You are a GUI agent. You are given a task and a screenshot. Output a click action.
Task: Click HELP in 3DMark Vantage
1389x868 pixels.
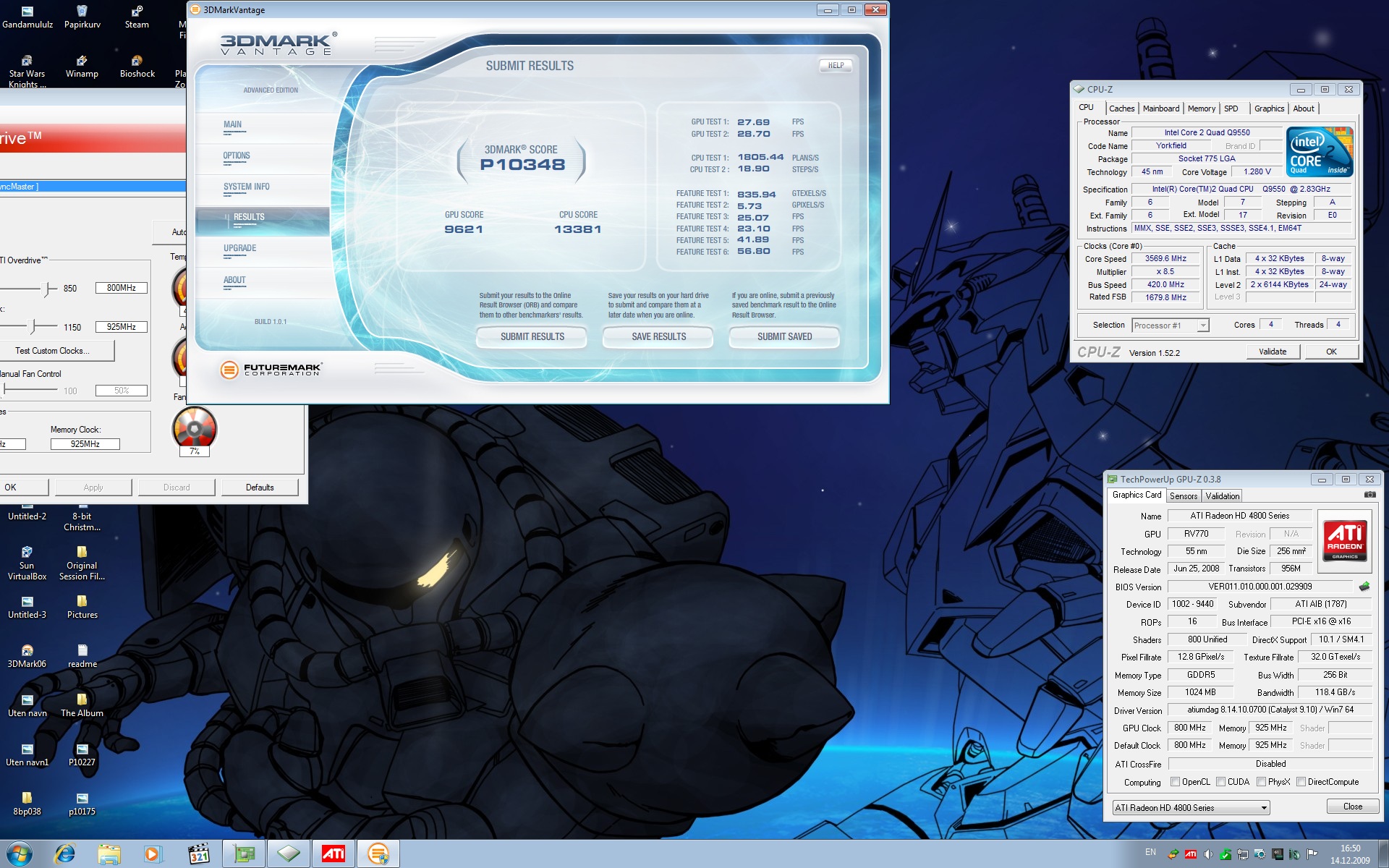(836, 65)
